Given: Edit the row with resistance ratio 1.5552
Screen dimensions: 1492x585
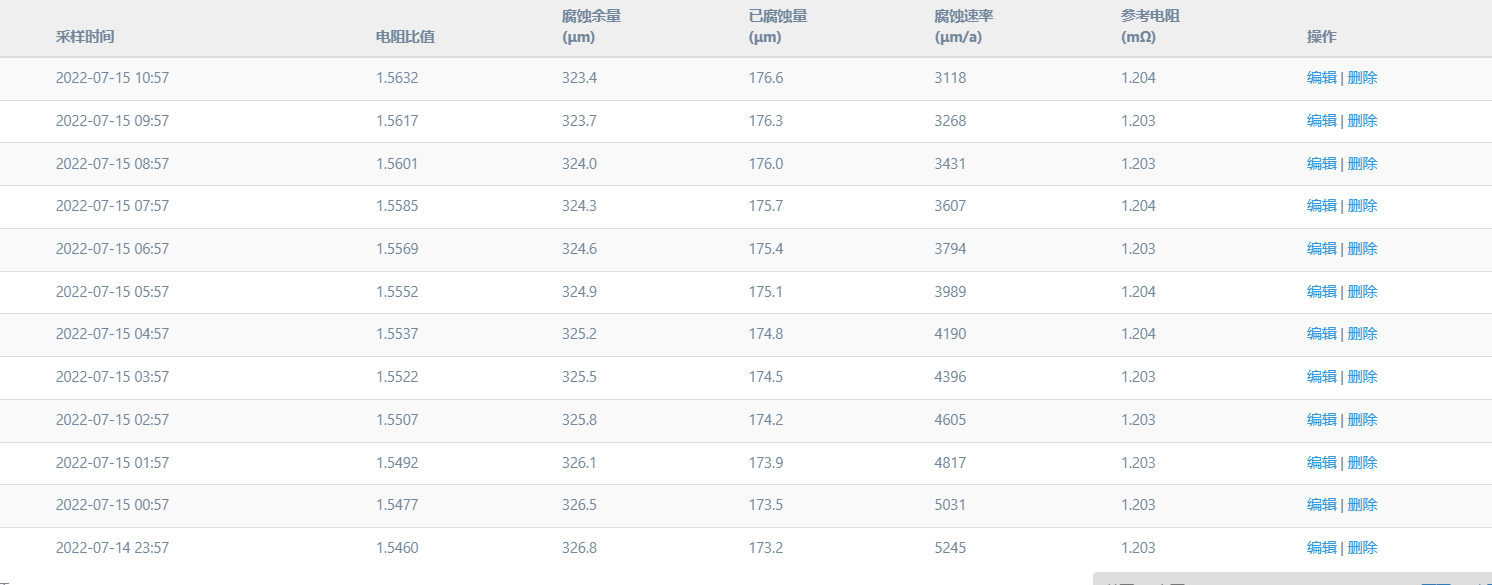Looking at the screenshot, I should tap(1321, 292).
